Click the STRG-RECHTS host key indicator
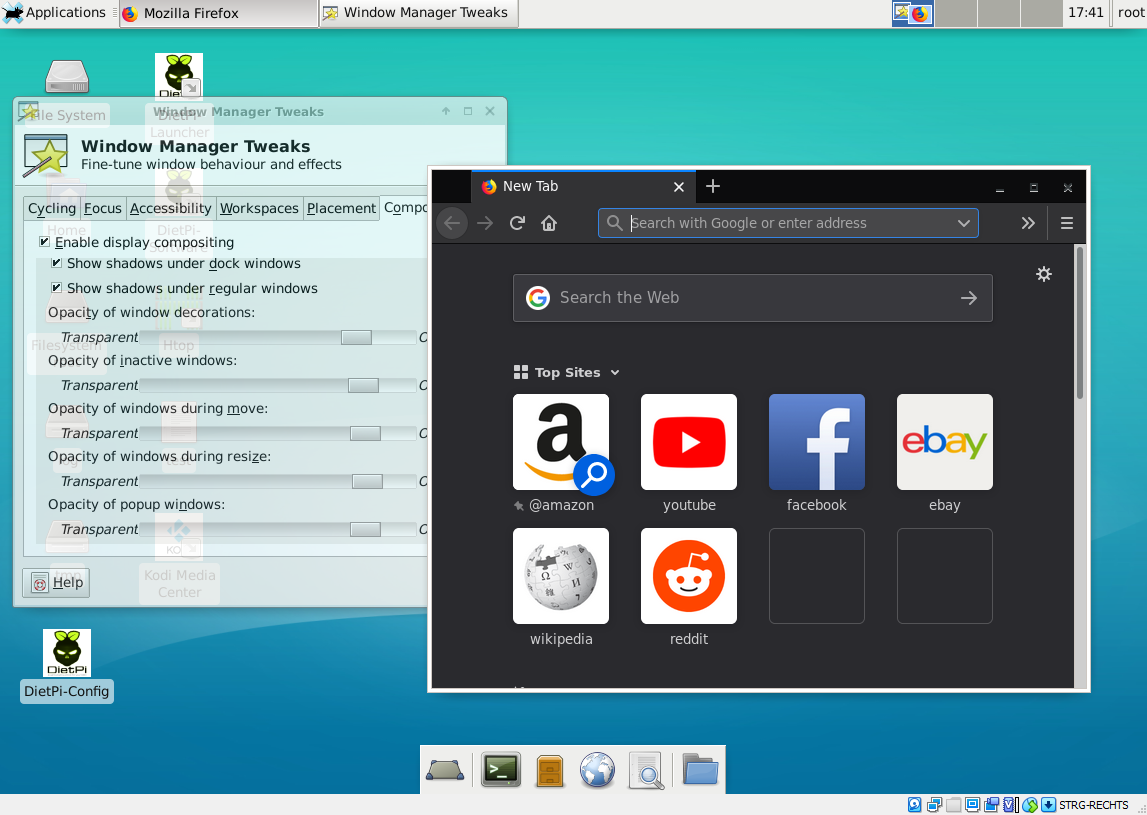 (1093, 805)
